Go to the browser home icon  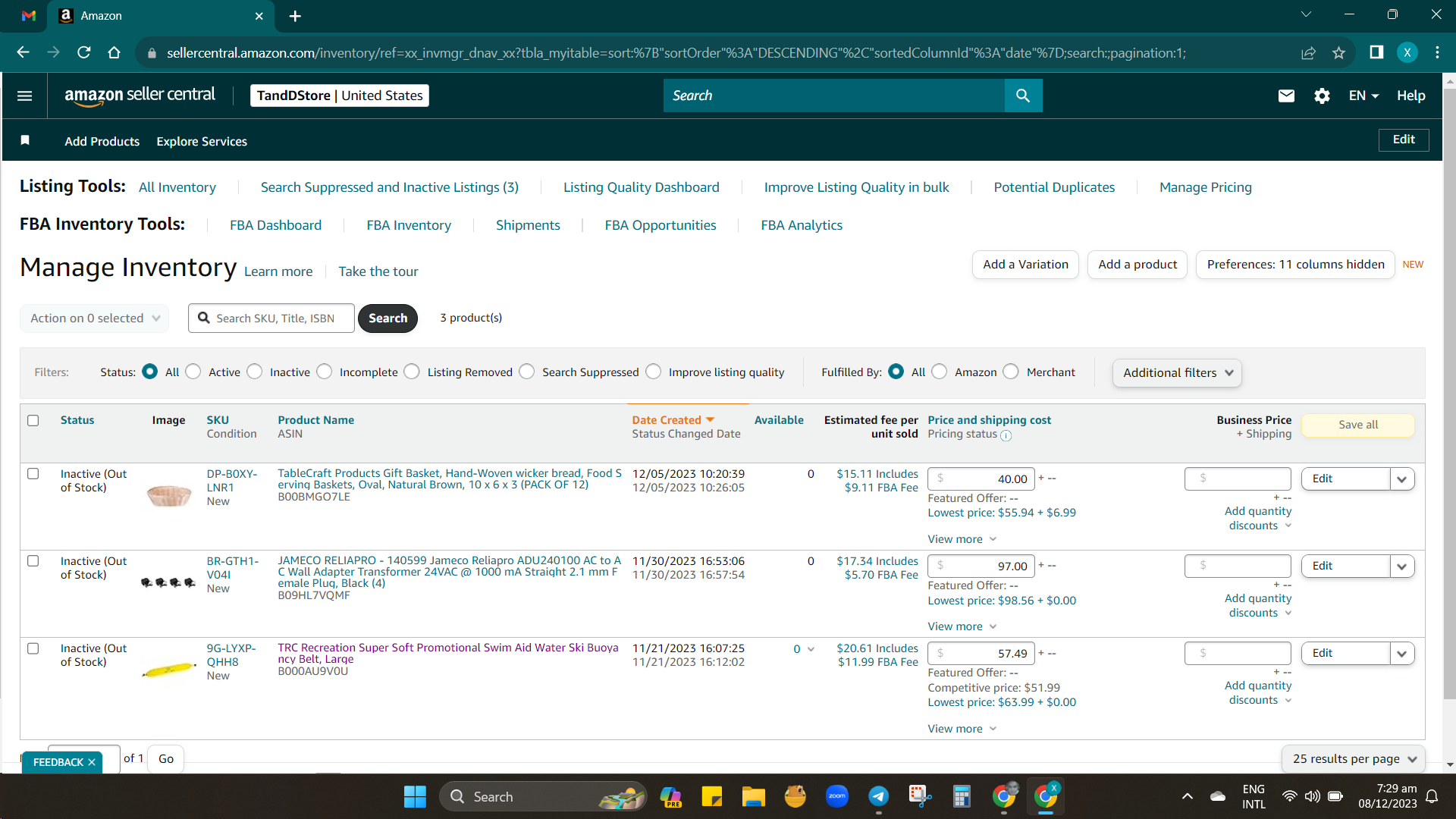click(114, 52)
